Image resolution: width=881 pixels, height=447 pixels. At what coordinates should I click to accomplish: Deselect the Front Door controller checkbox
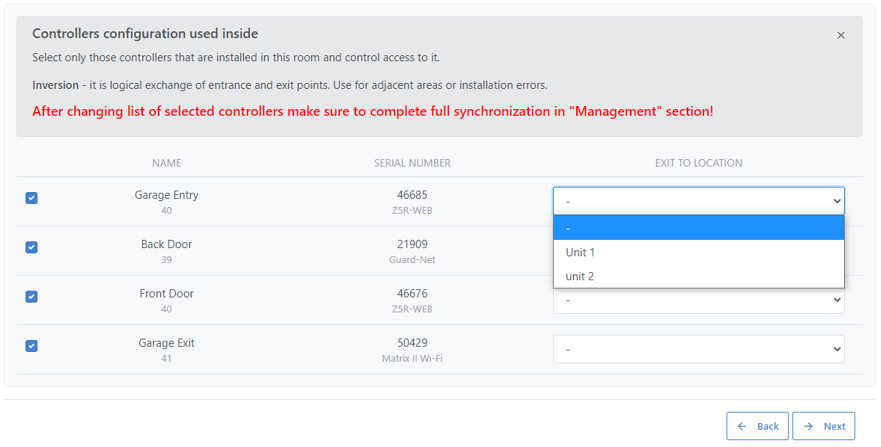tap(31, 297)
